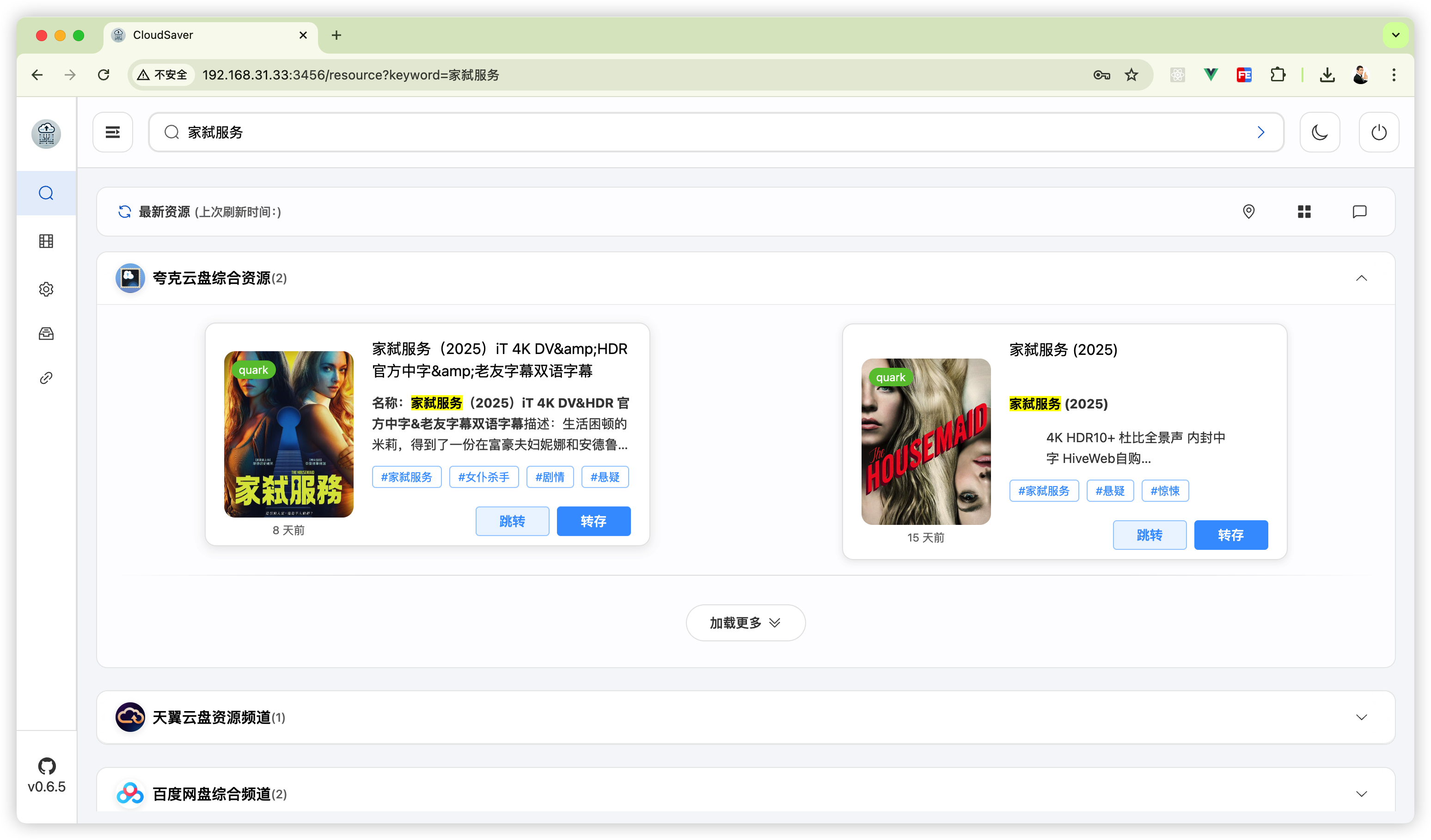Collapse the 夸克云盘综合资源 section
The image size is (1431, 840).
tap(1361, 278)
